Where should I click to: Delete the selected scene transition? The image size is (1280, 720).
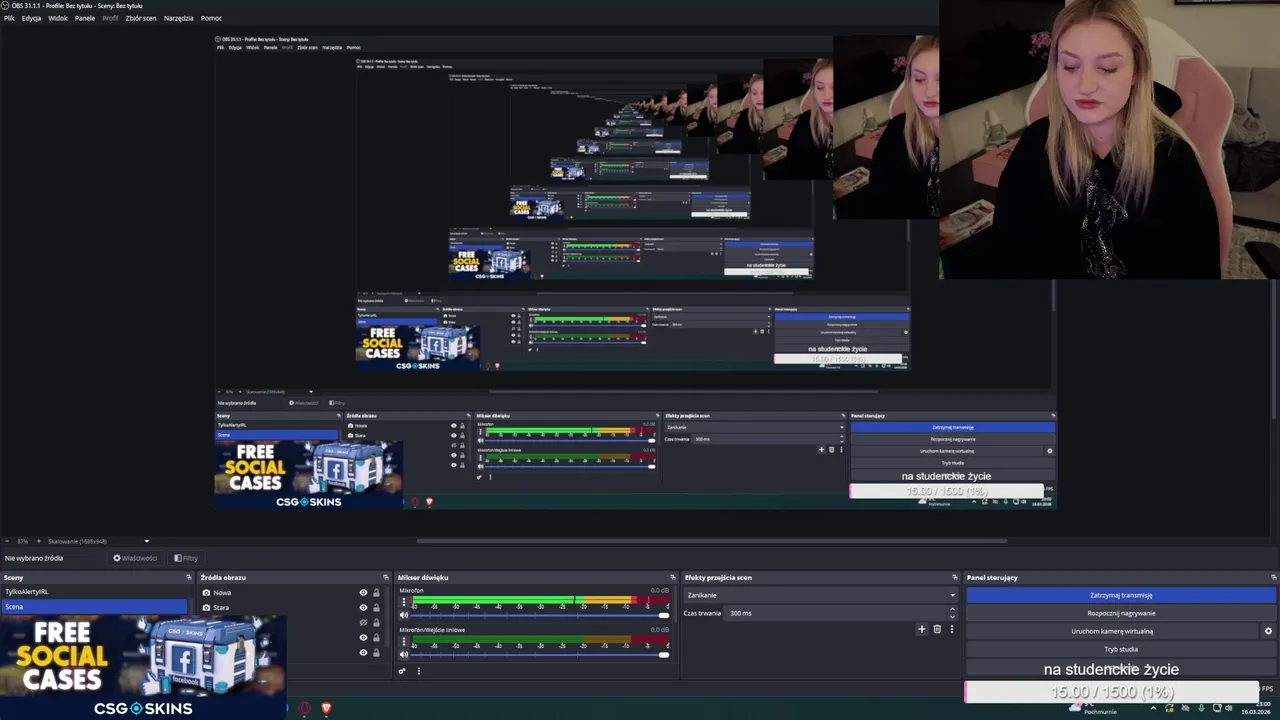click(937, 629)
